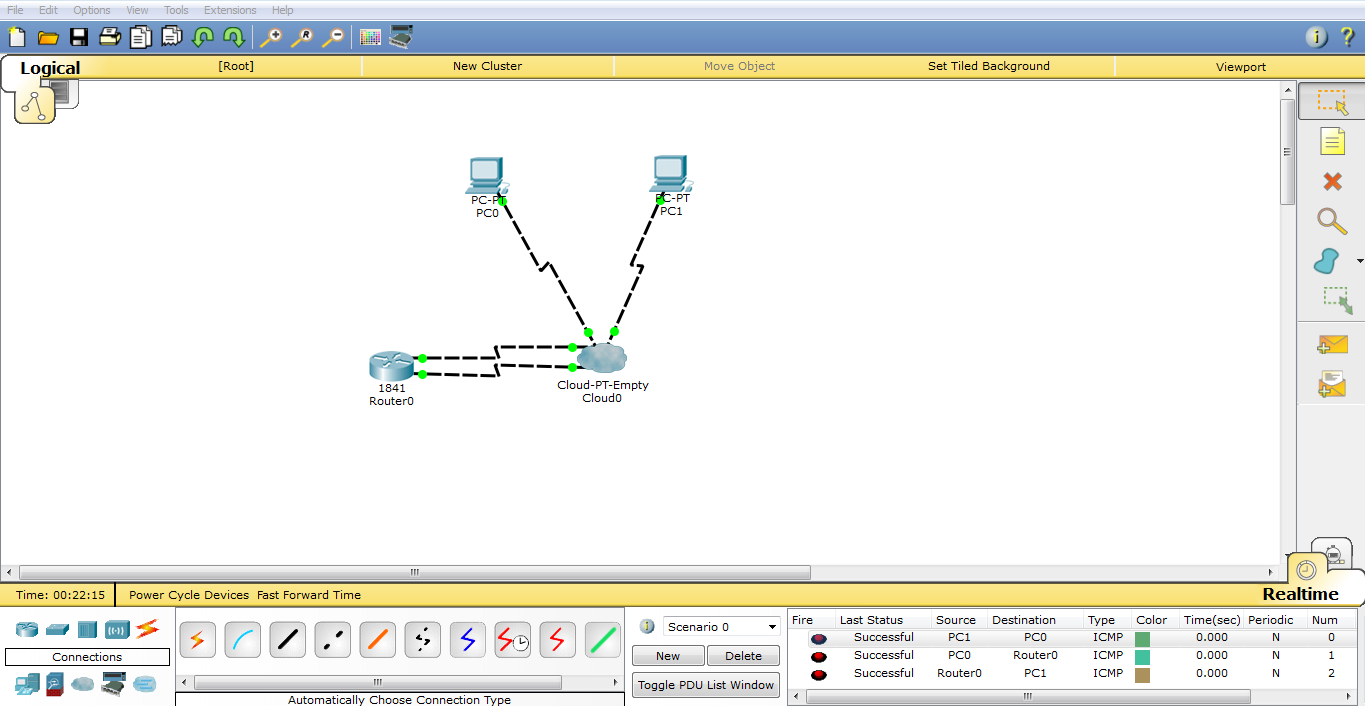Image resolution: width=1365 pixels, height=706 pixels.
Task: Toggle fire on the Router0 to PC1 PDU
Action: [x=819, y=673]
